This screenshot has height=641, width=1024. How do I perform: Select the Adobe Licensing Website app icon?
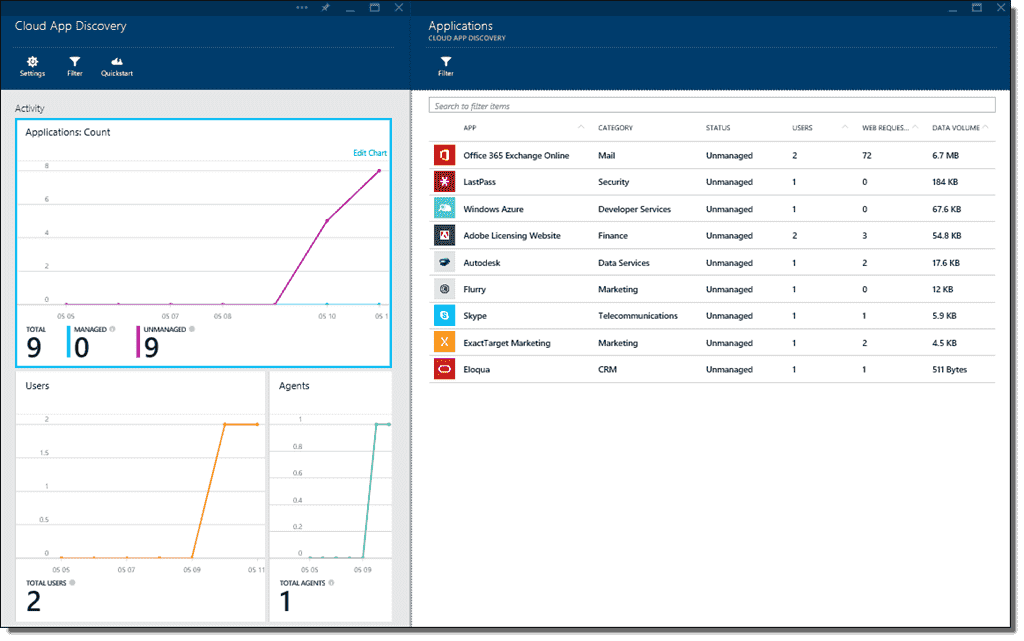point(444,235)
